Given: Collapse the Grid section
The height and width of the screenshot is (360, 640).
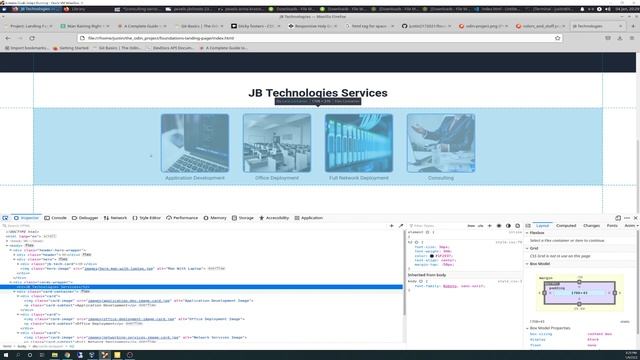Looking at the screenshot, I should pyautogui.click(x=527, y=248).
